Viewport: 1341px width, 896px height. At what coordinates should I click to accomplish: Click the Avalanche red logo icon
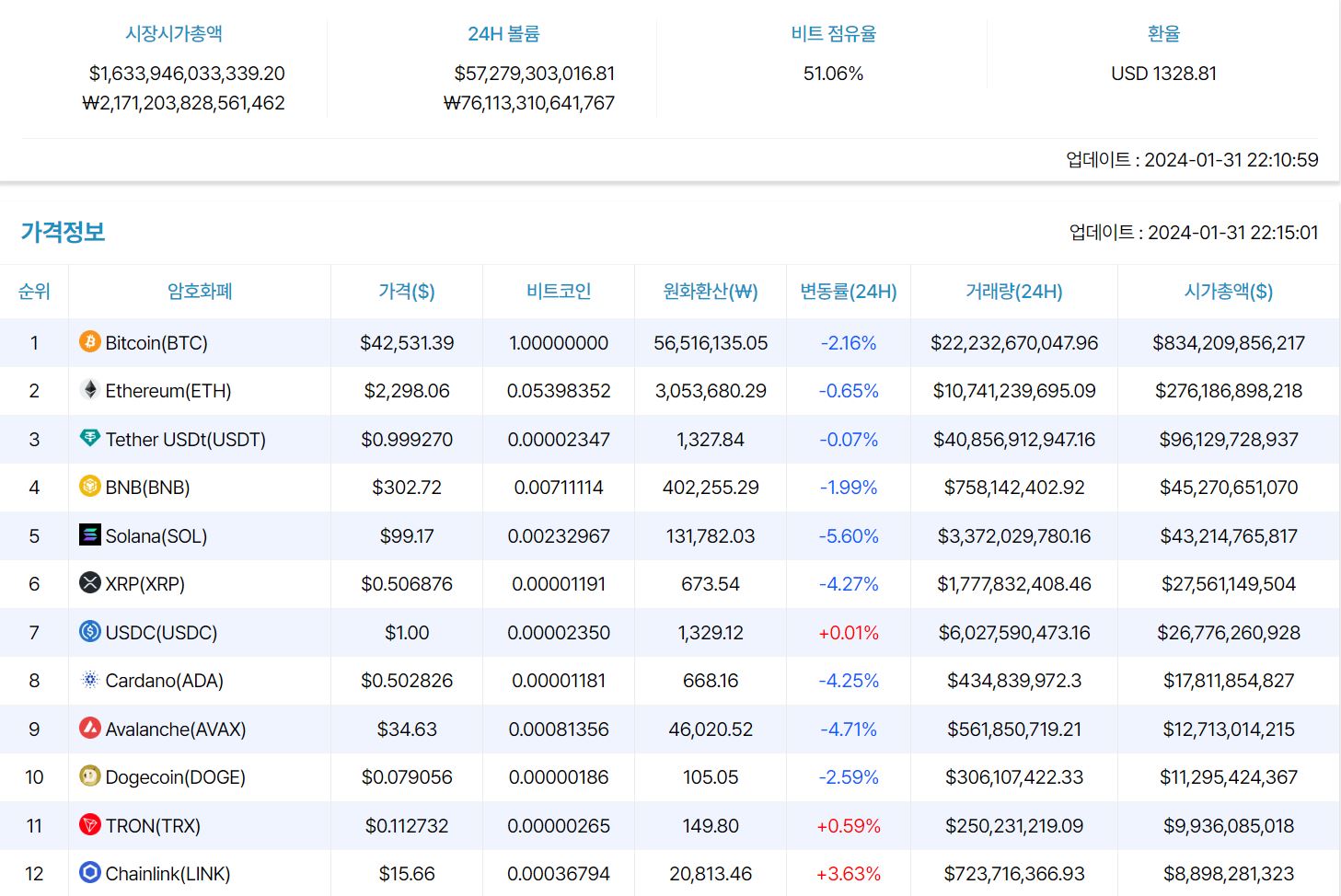tap(89, 728)
